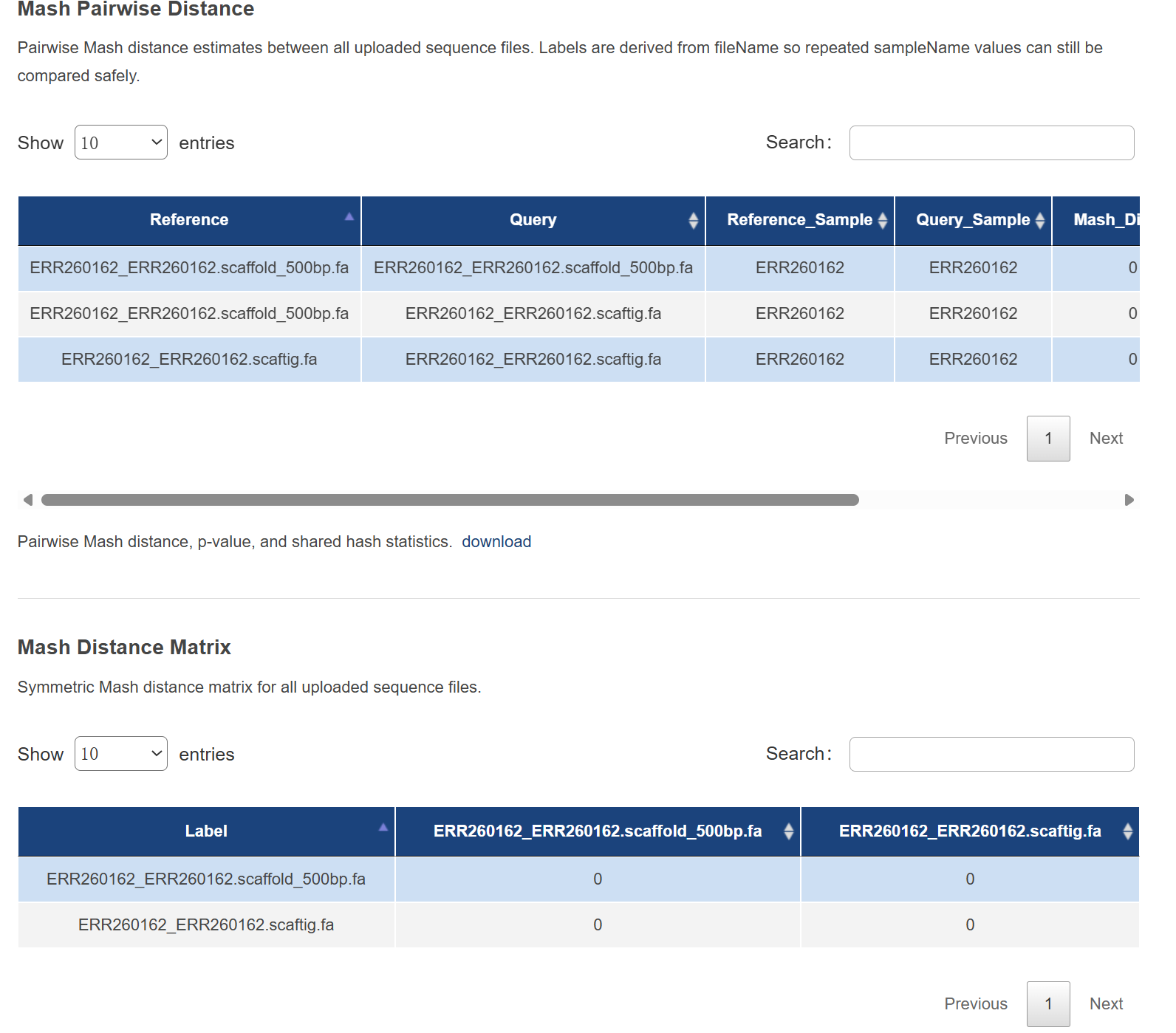
Task: Select page 1 of Pairwise table
Action: pos(1048,439)
